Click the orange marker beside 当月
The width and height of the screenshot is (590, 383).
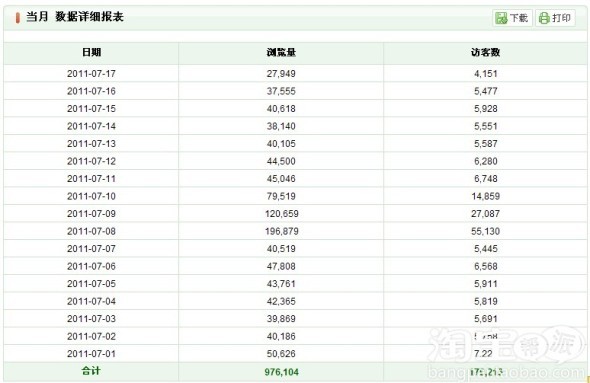[17, 18]
